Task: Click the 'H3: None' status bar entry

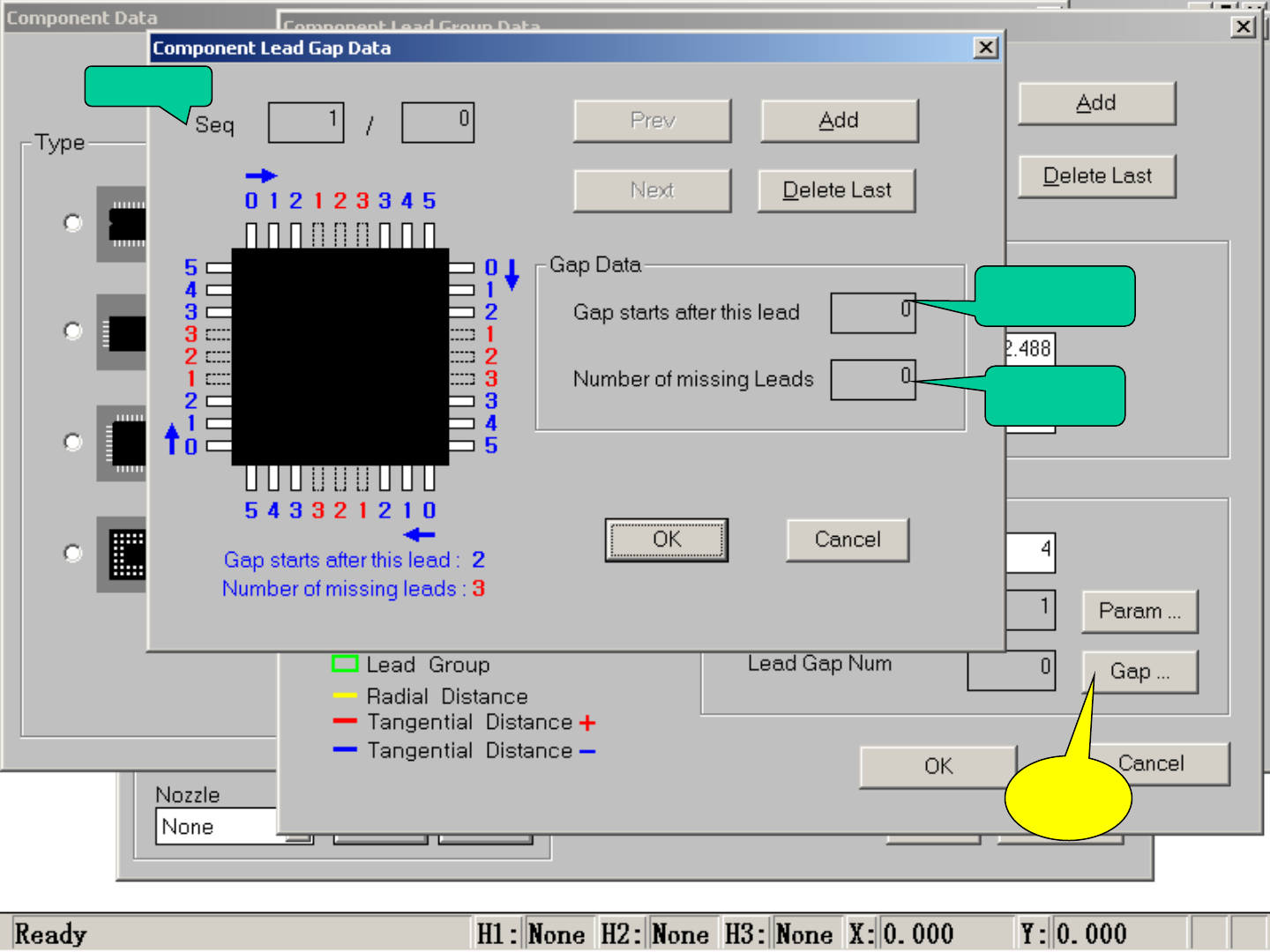Action: point(778,933)
